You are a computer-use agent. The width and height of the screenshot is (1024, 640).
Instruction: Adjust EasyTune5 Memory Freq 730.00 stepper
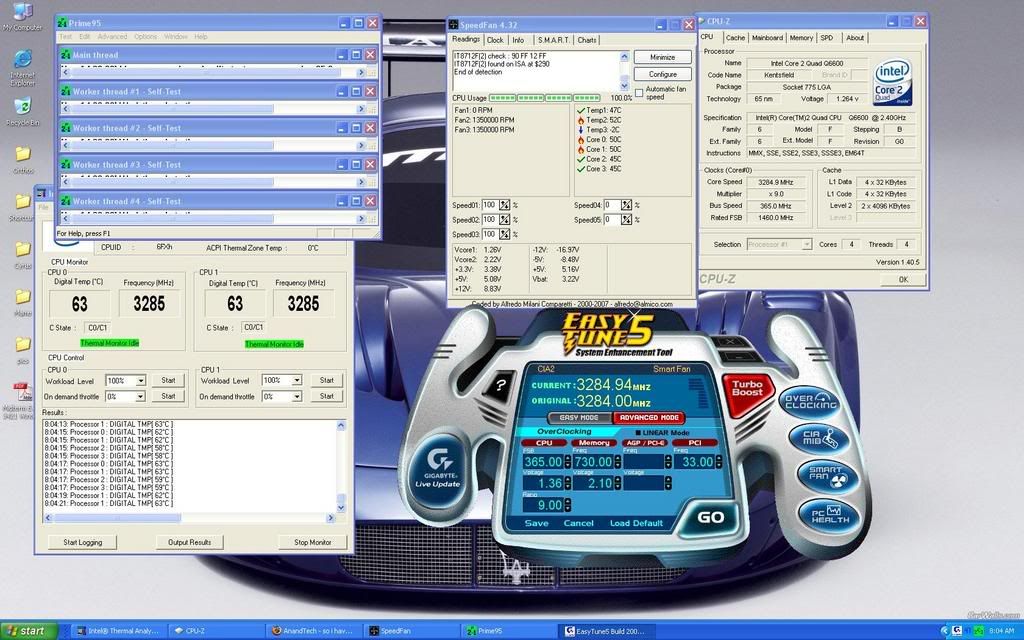[616, 462]
